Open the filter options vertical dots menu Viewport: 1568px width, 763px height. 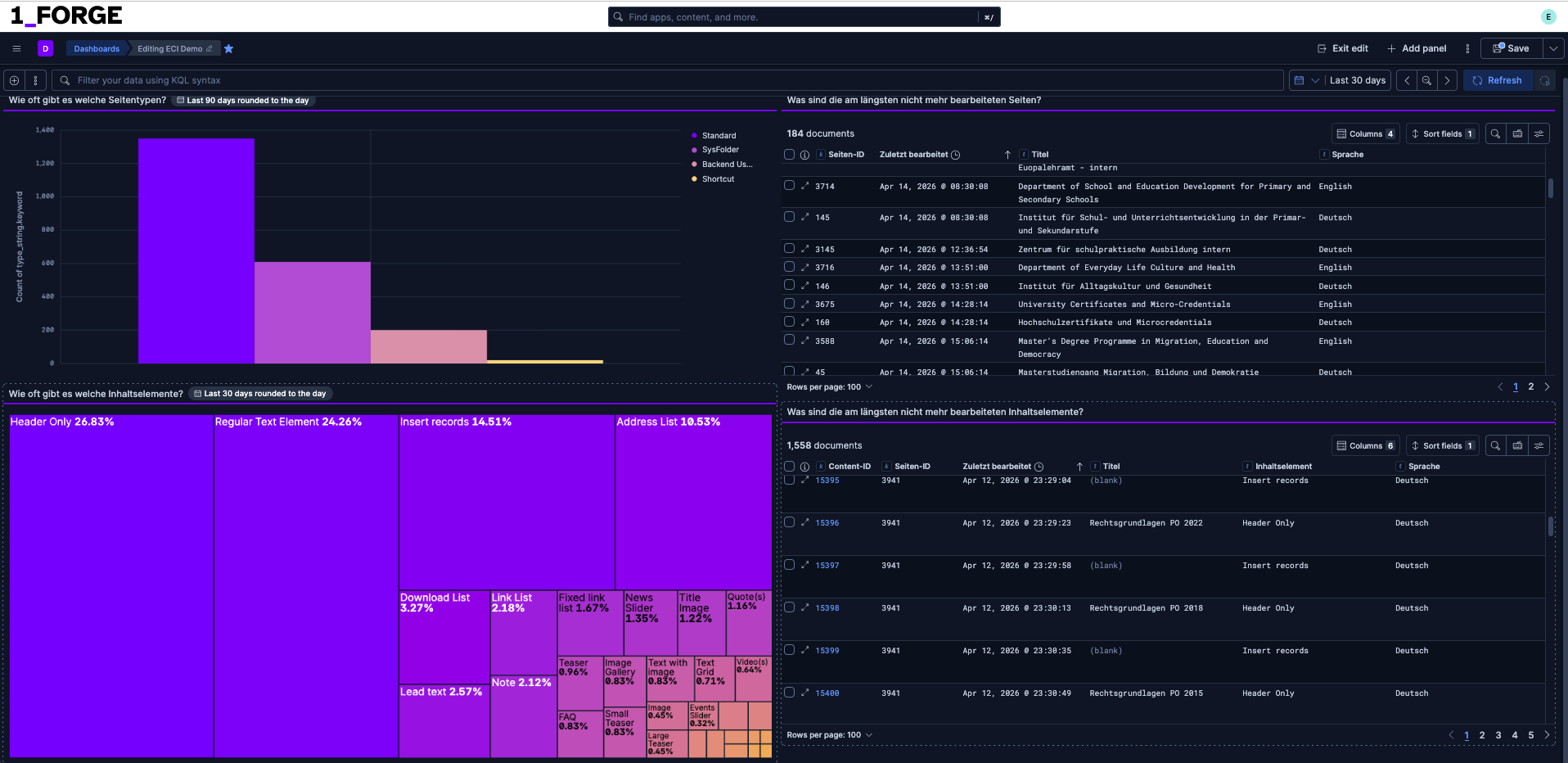(35, 80)
